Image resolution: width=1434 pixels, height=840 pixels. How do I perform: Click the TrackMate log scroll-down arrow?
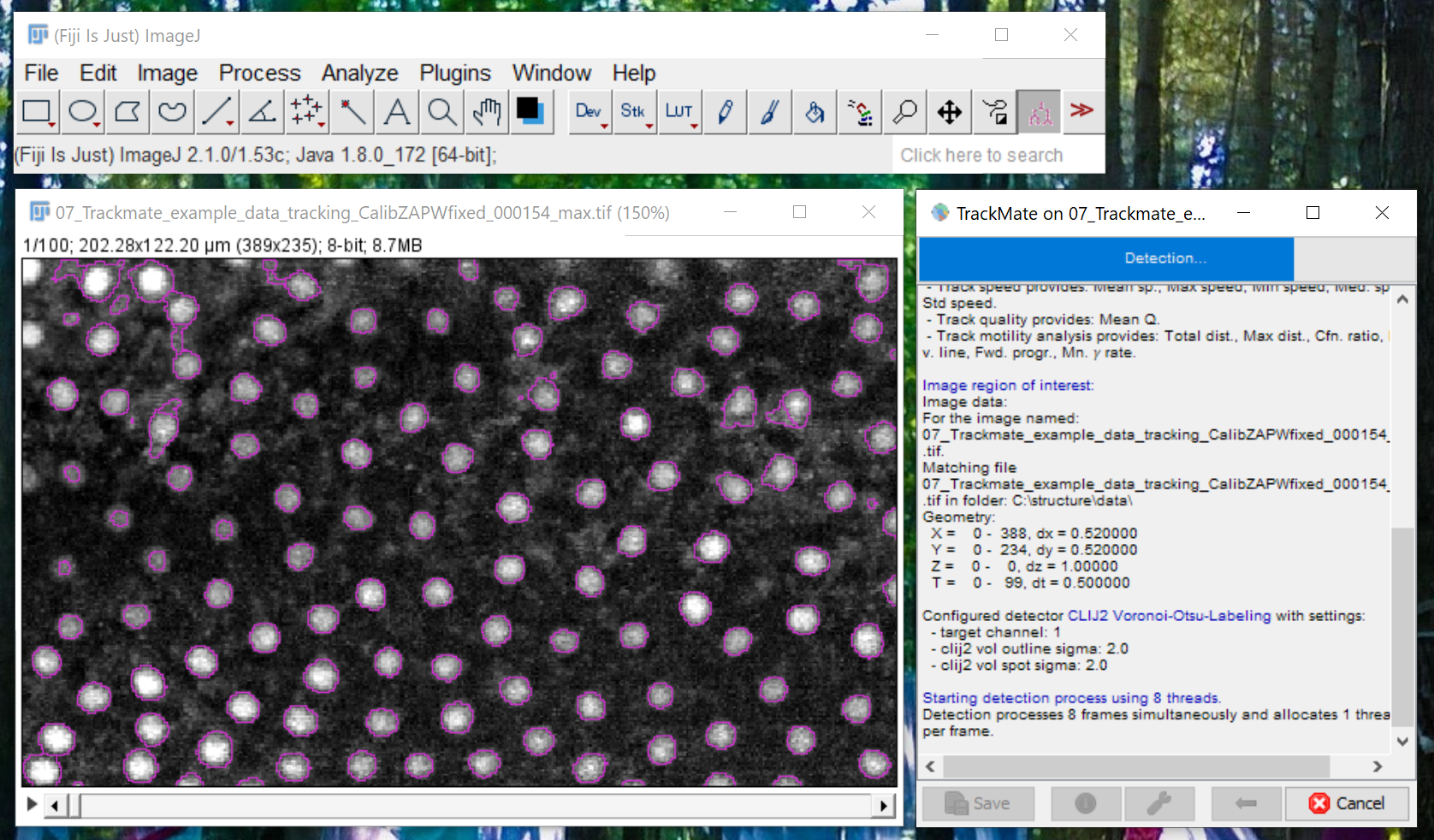[1402, 742]
